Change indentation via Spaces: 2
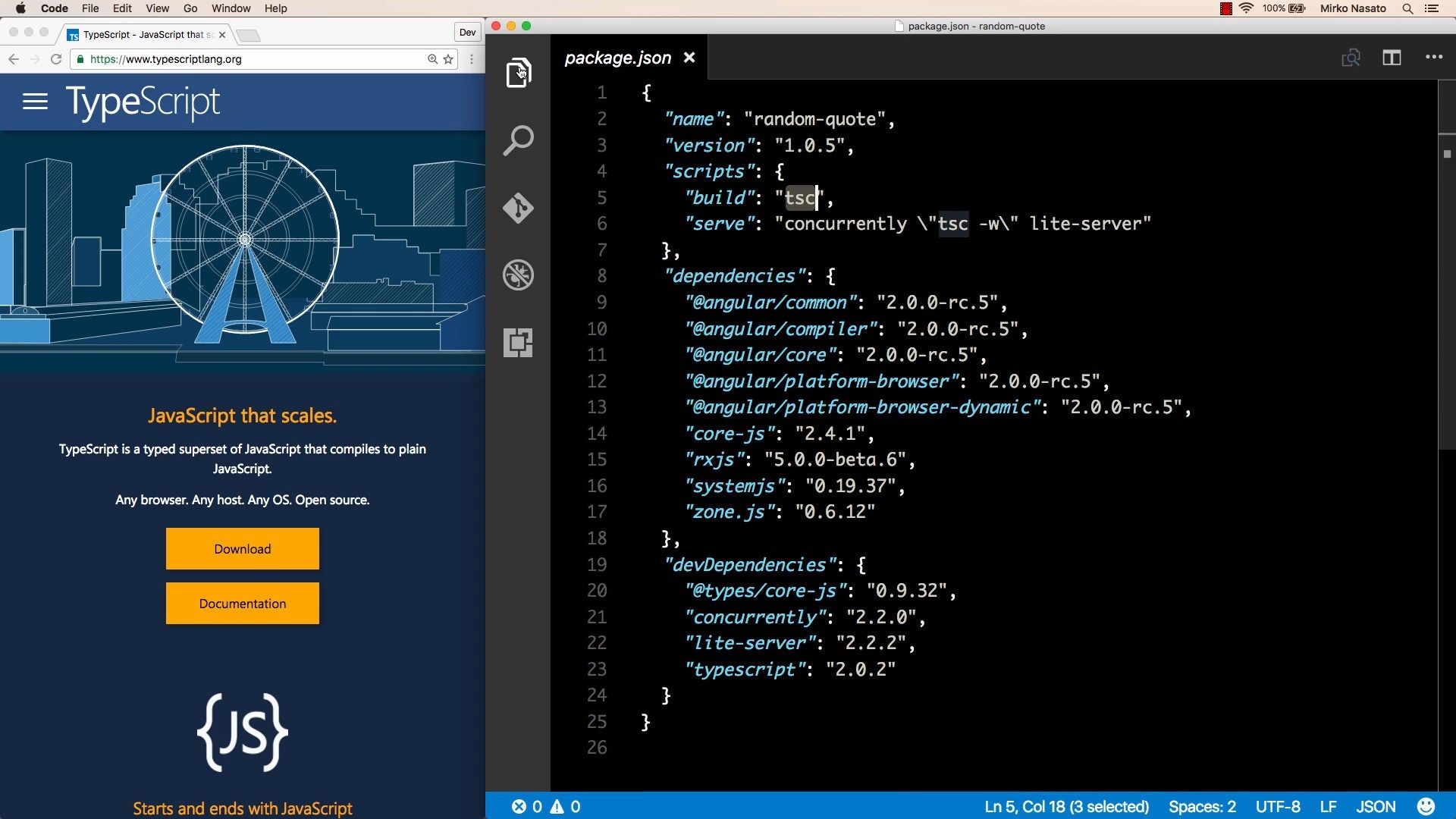This screenshot has width=1456, height=819. point(1202,807)
